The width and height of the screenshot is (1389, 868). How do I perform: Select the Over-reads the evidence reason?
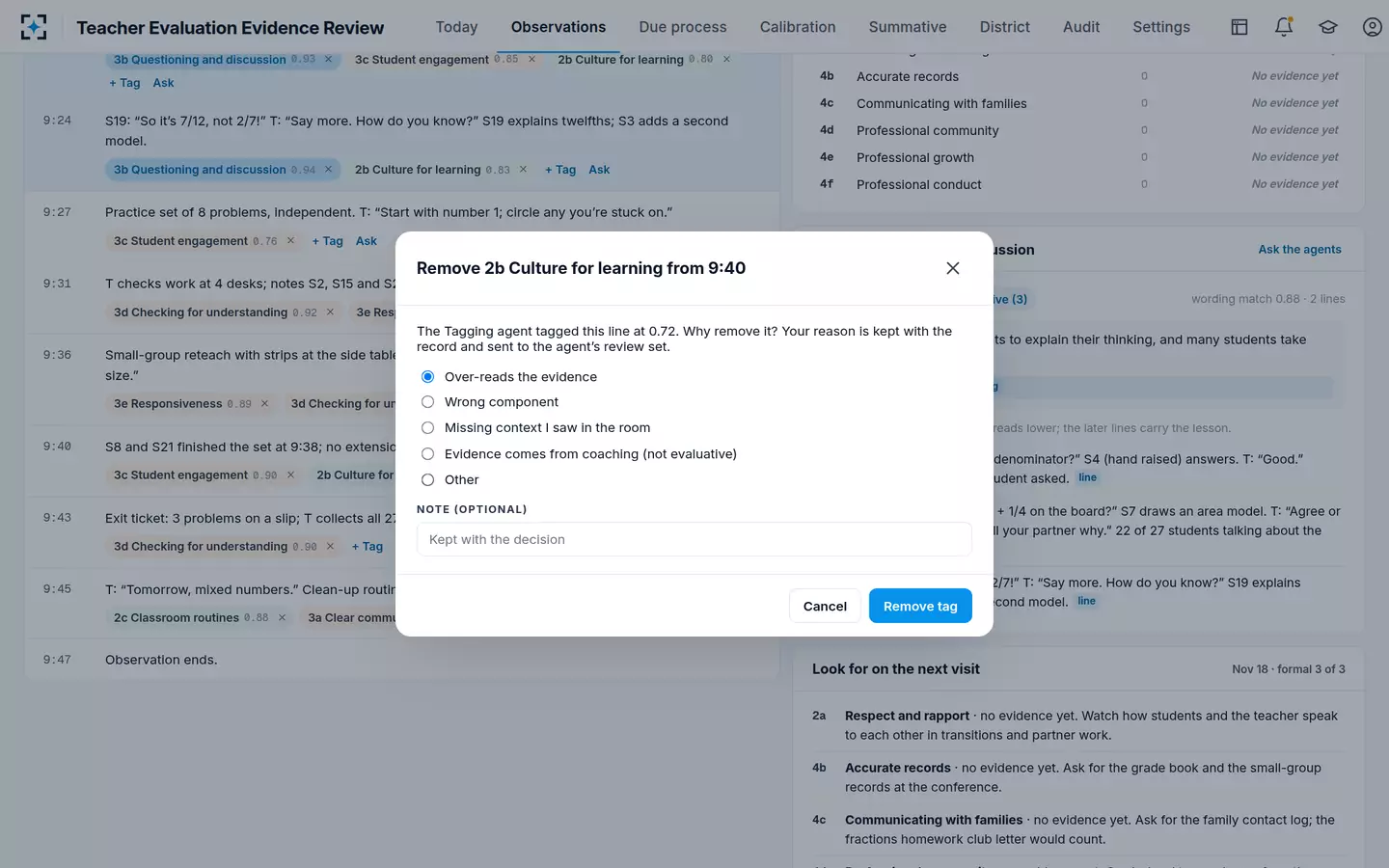pos(427,376)
